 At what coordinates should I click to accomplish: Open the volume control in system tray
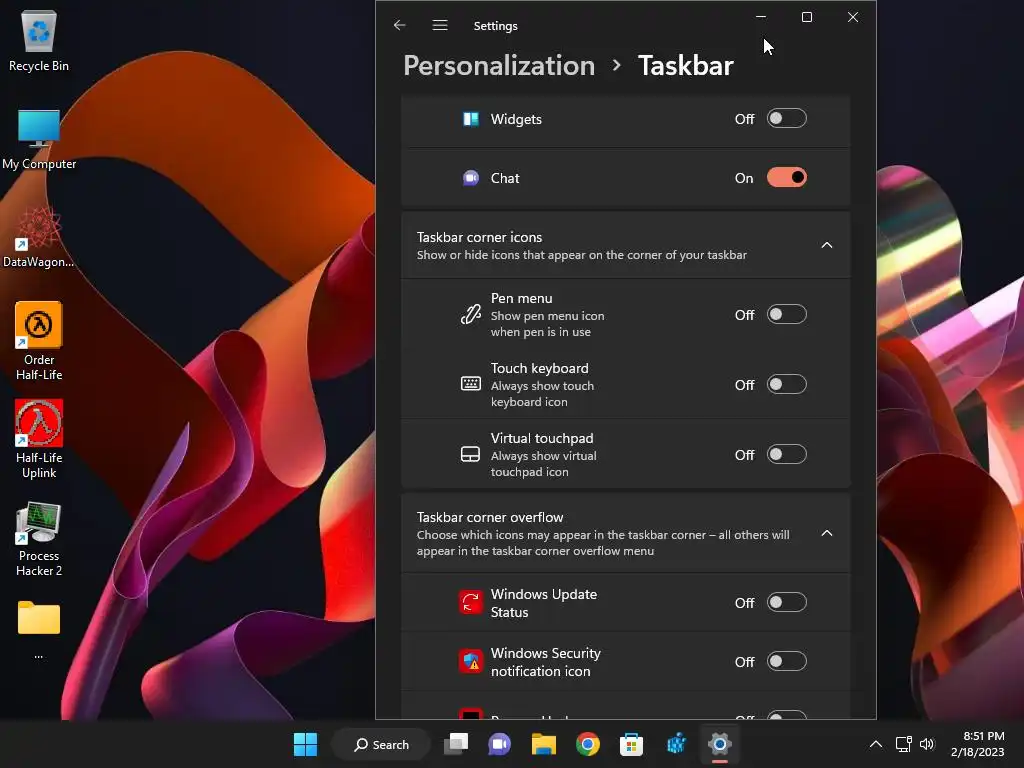pyautogui.click(x=927, y=744)
